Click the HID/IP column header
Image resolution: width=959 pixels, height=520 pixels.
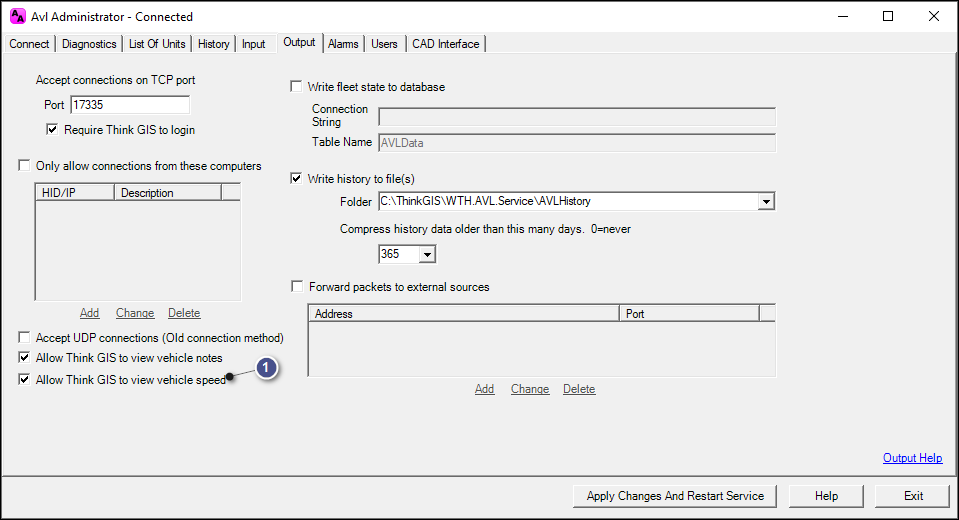tap(75, 193)
